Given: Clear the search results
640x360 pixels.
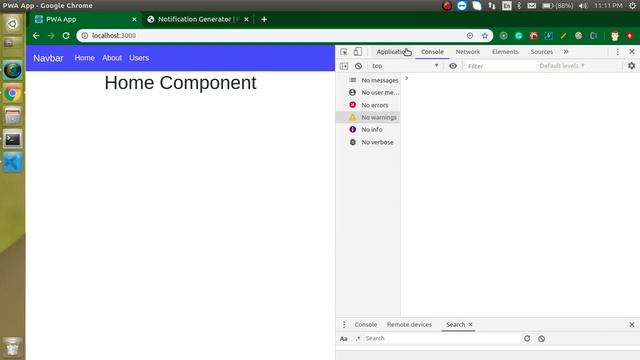Looking at the screenshot, I should point(541,338).
